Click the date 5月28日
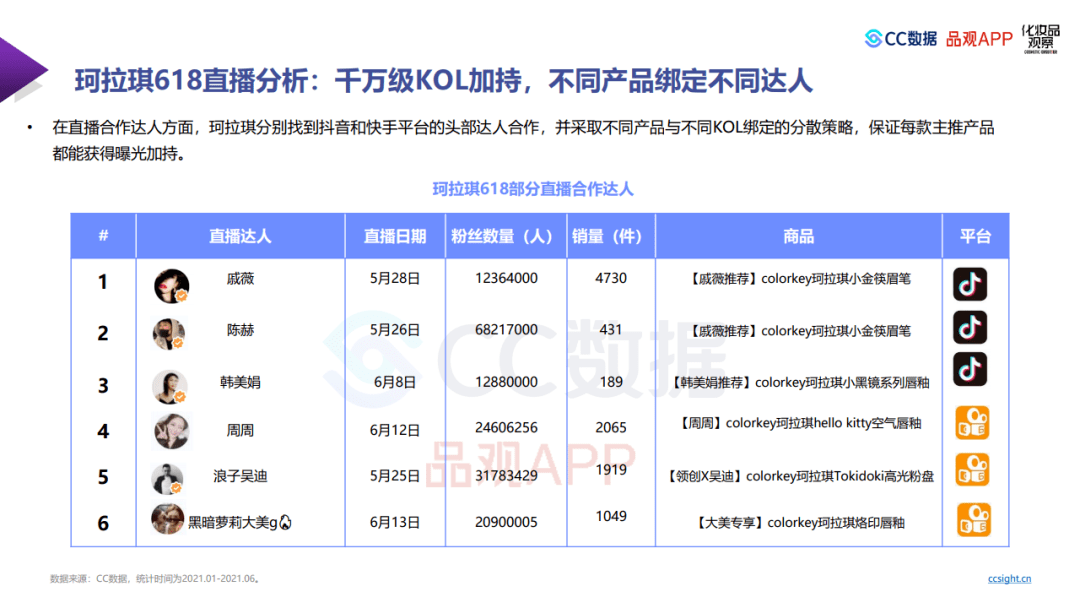The image size is (1080, 608). pyautogui.click(x=395, y=279)
